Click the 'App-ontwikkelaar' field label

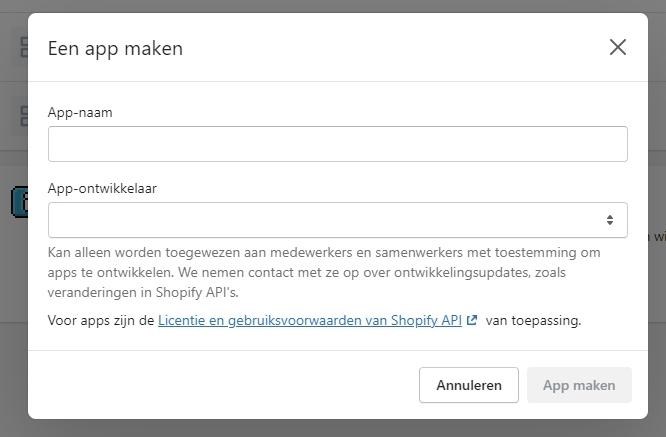[x=102, y=188]
